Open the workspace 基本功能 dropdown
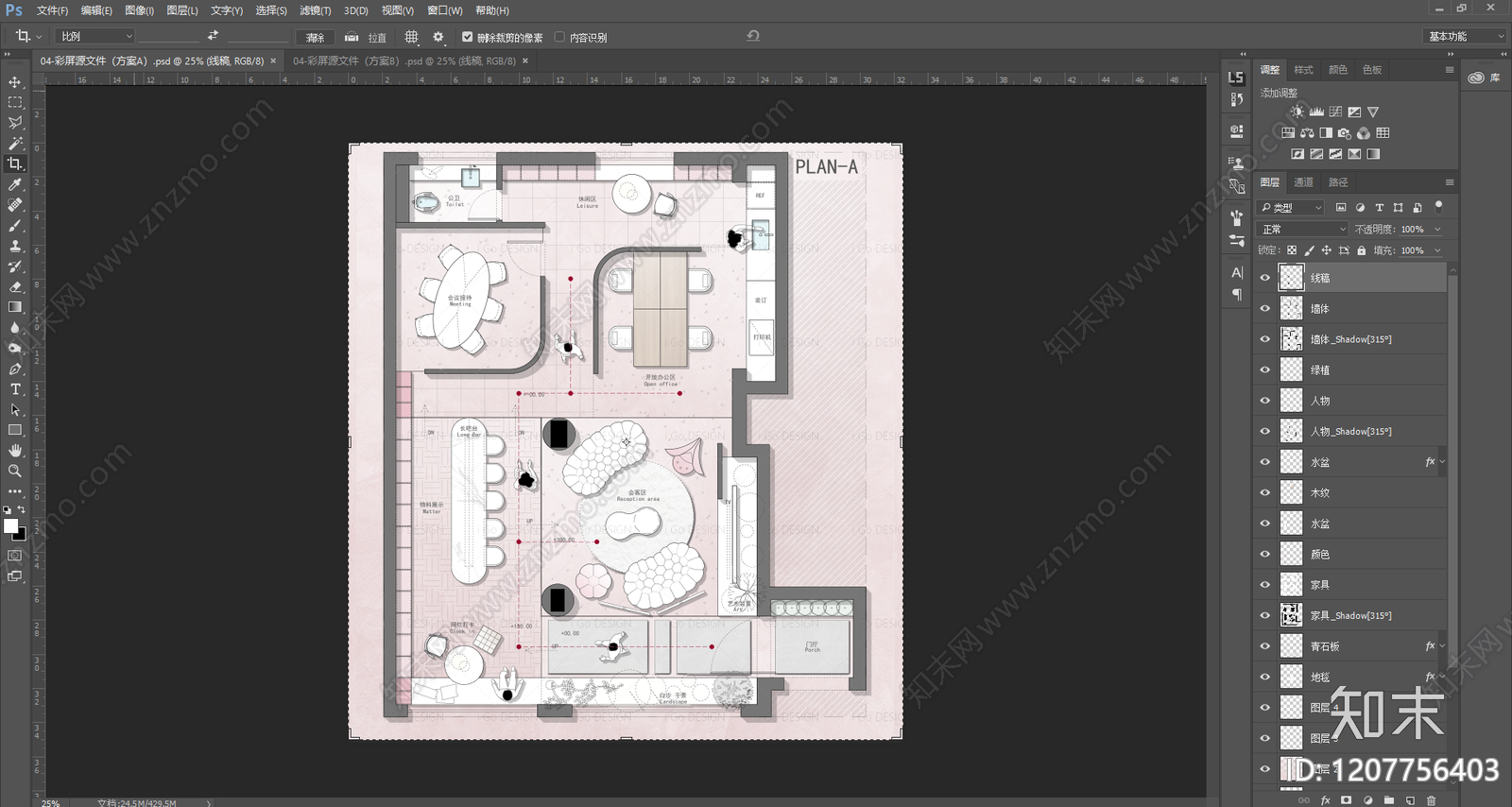 pos(1464,36)
